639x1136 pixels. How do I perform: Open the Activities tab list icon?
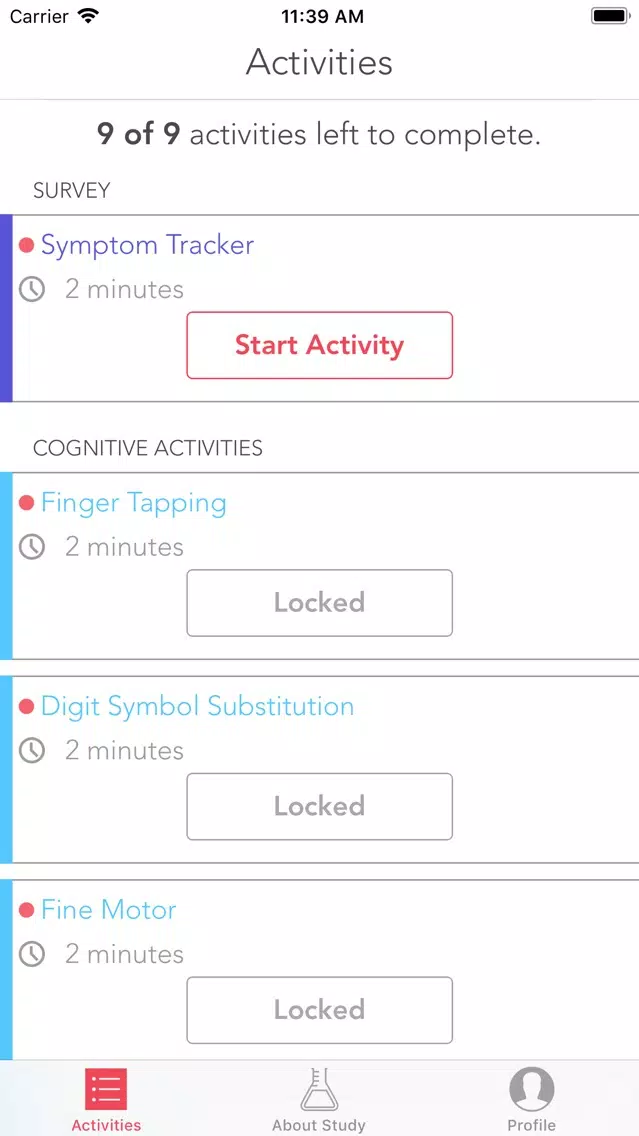point(106,1089)
